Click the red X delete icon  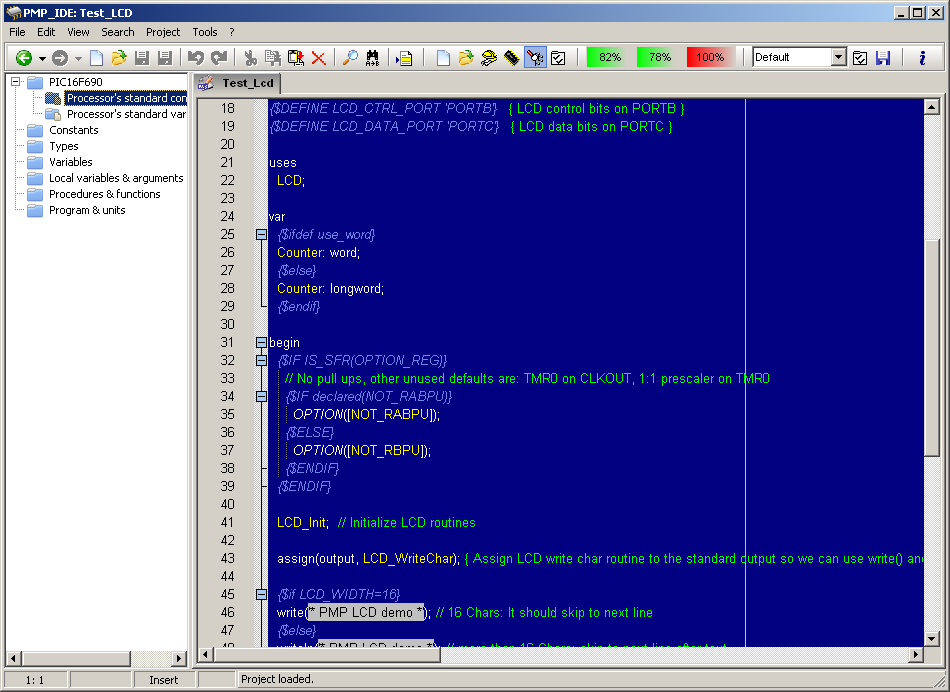pyautogui.click(x=319, y=58)
